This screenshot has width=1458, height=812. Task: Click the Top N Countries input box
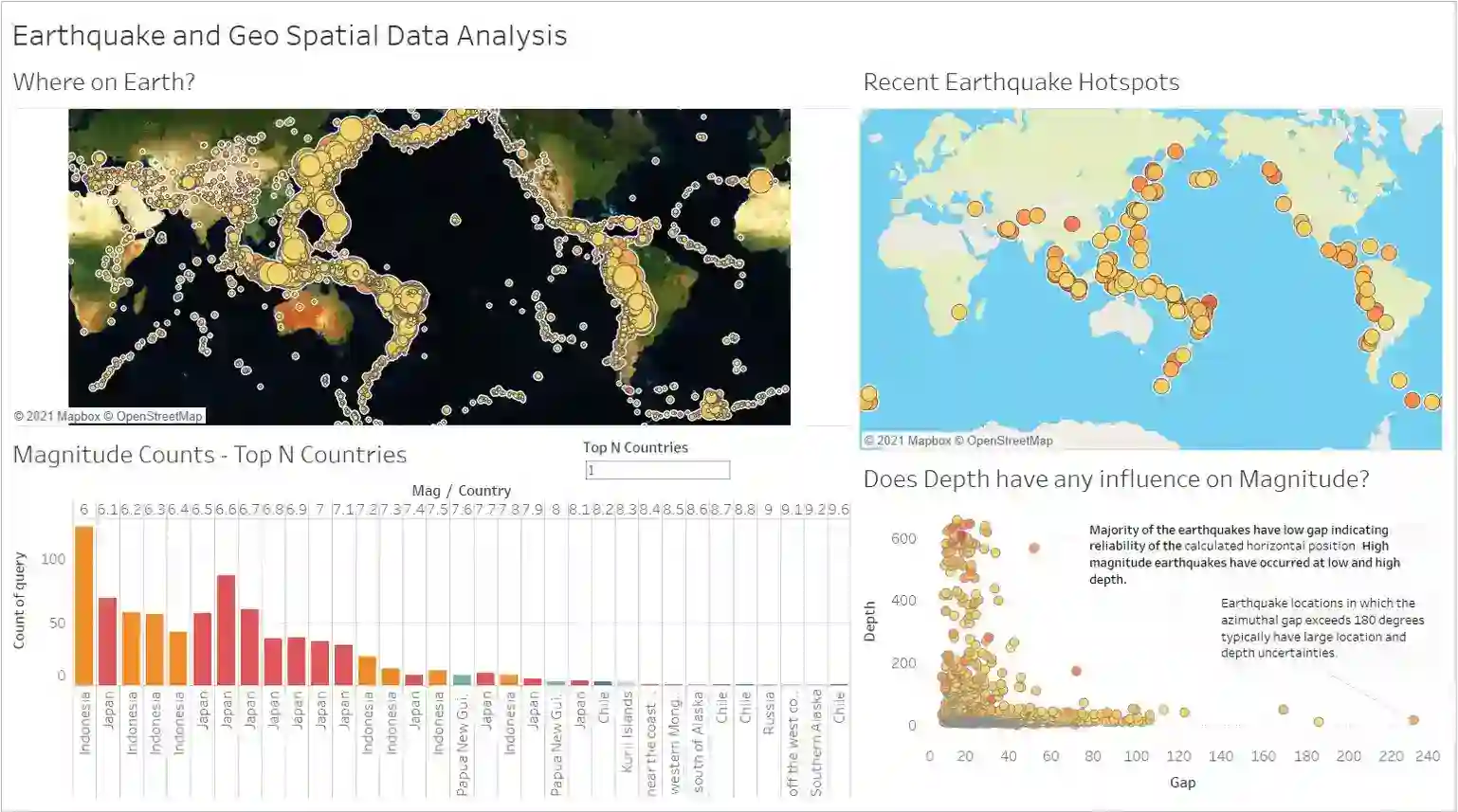[657, 470]
